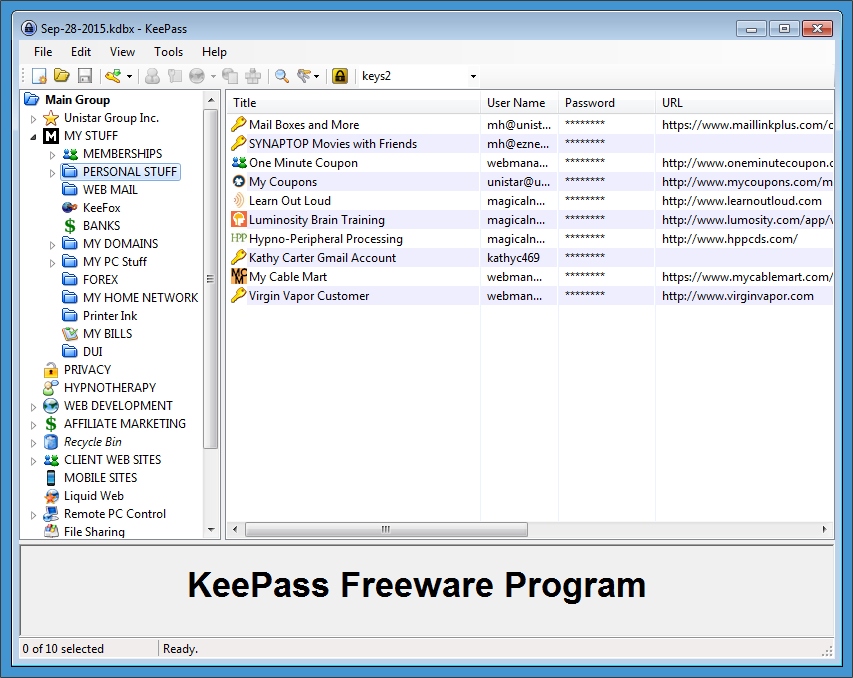Open the View menu
Viewport: 853px width, 678px height.
(x=122, y=52)
